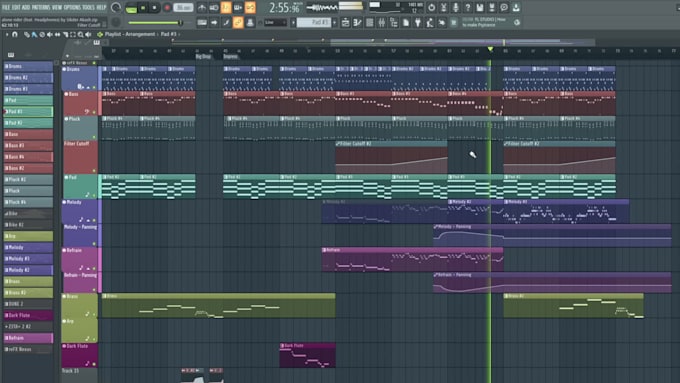Click the chat speech bubble icon

(x=504, y=8)
